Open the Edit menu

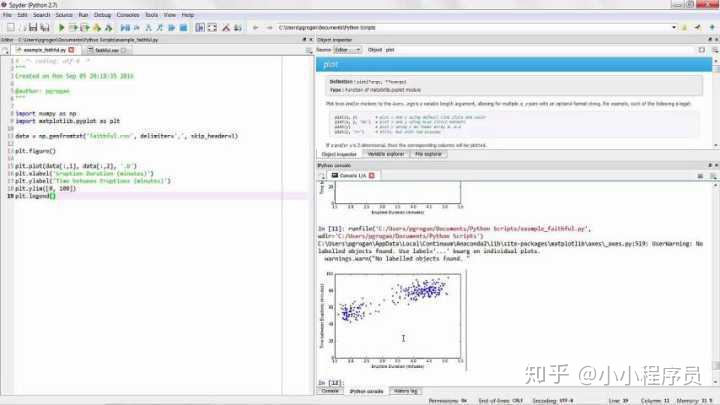coord(22,15)
